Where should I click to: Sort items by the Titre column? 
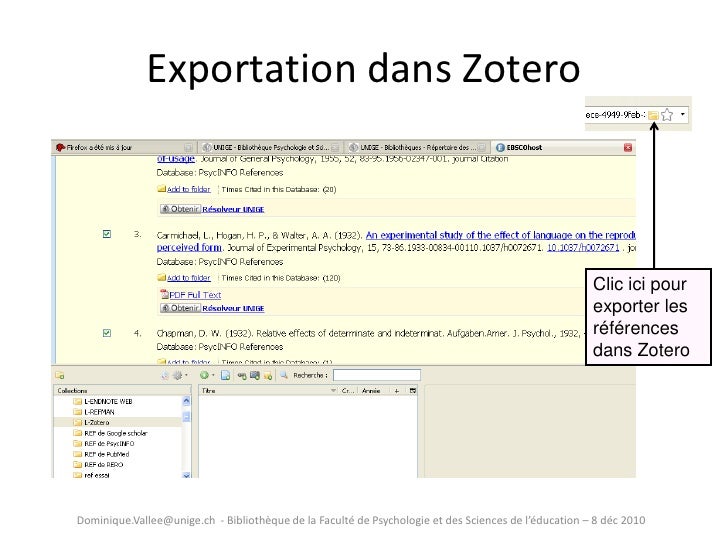(x=269, y=390)
